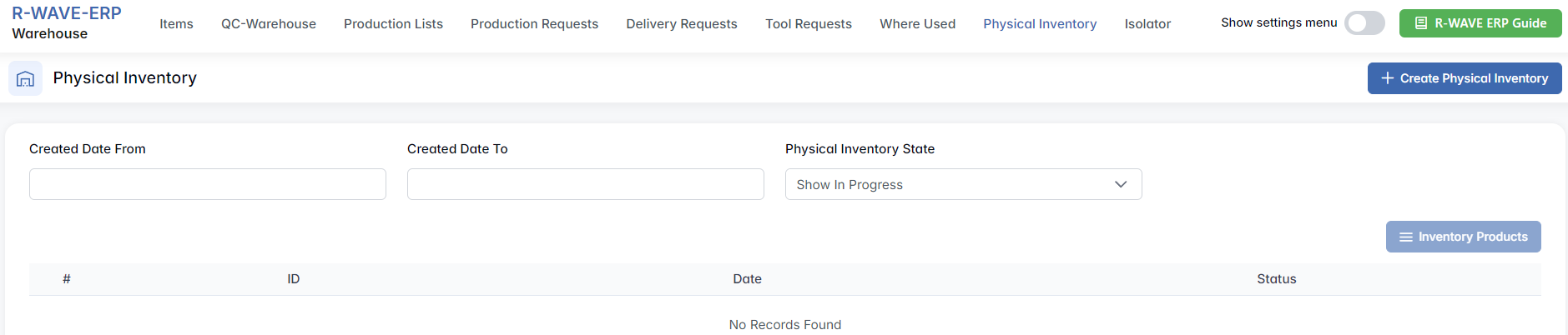The height and width of the screenshot is (335, 1568).
Task: Click the R-WAVE-ERP logo
Action: 67,13
